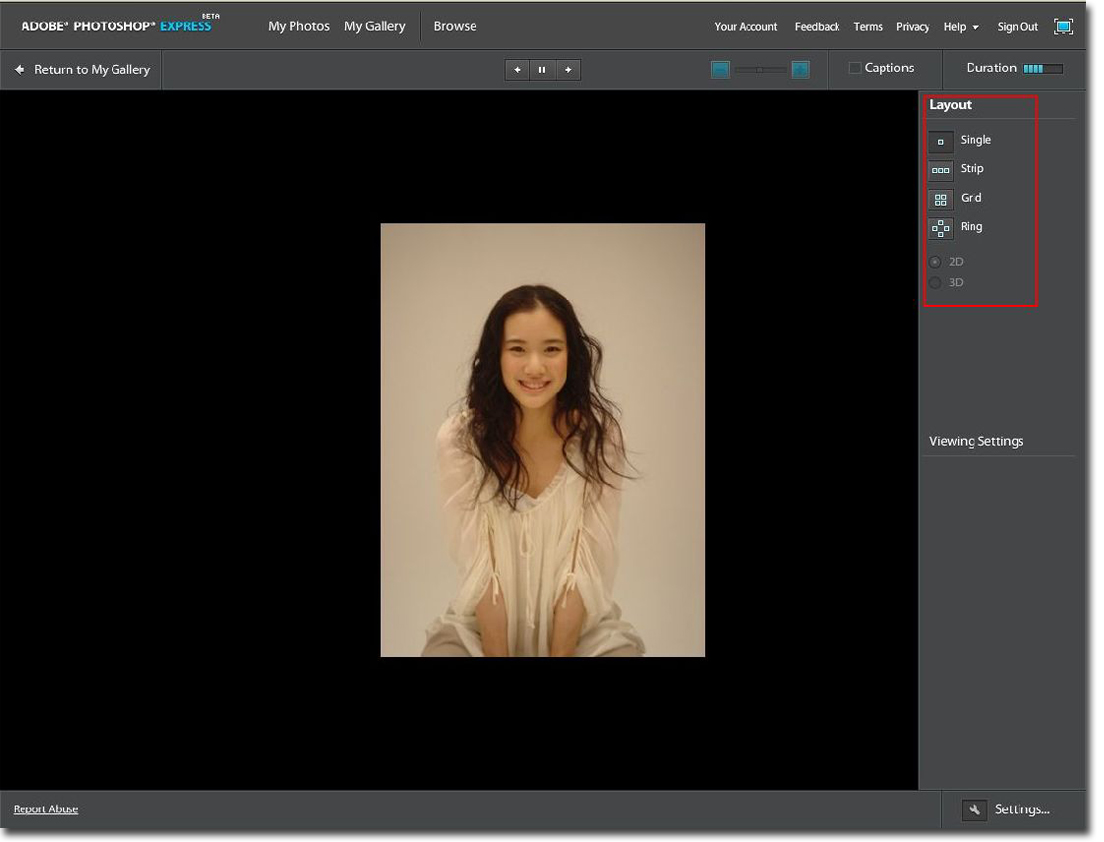This screenshot has height=842, width=1104.
Task: Open My Photos tab
Action: click(x=299, y=26)
